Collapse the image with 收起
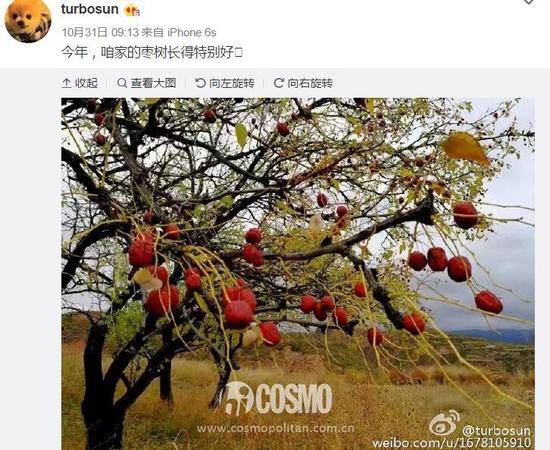 [x=80, y=83]
